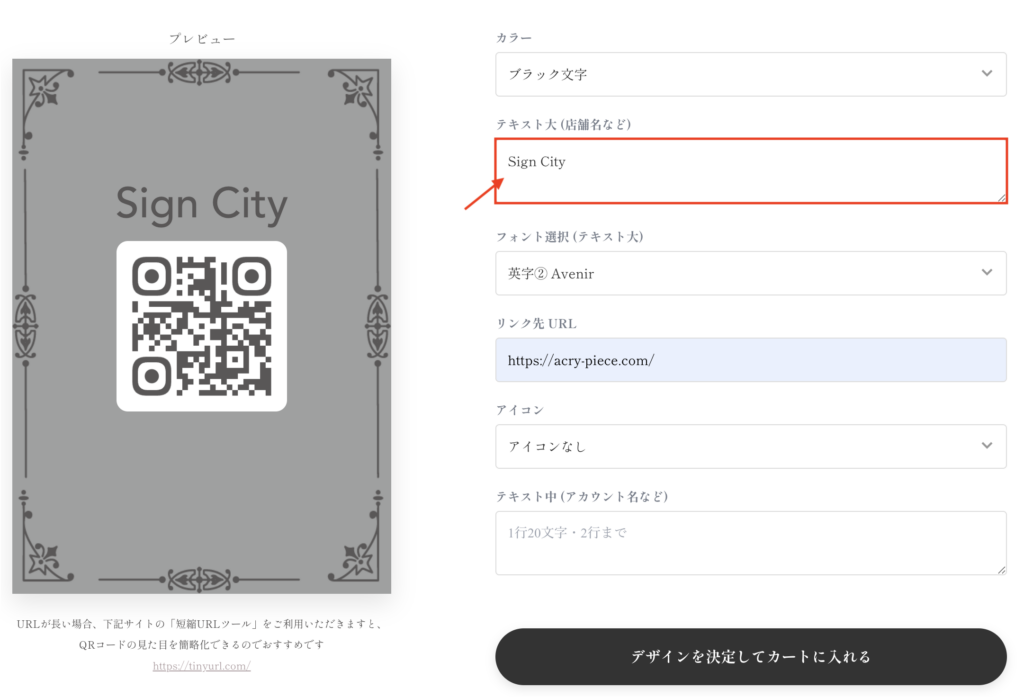Click the リンク先 URL input field
The height and width of the screenshot is (697, 1024).
click(x=750, y=360)
